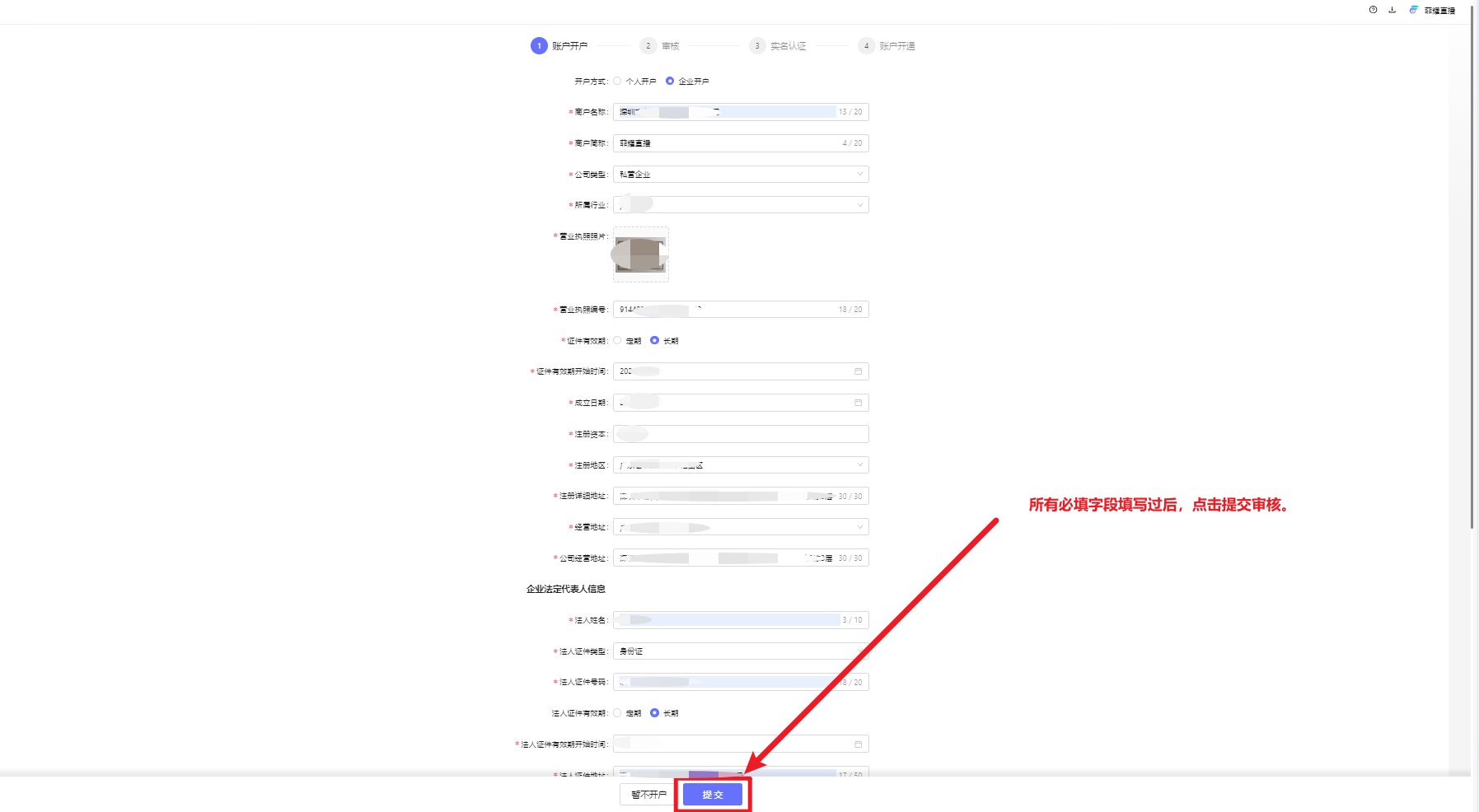
Task: Click the 实名认证 step label
Action: click(x=788, y=46)
